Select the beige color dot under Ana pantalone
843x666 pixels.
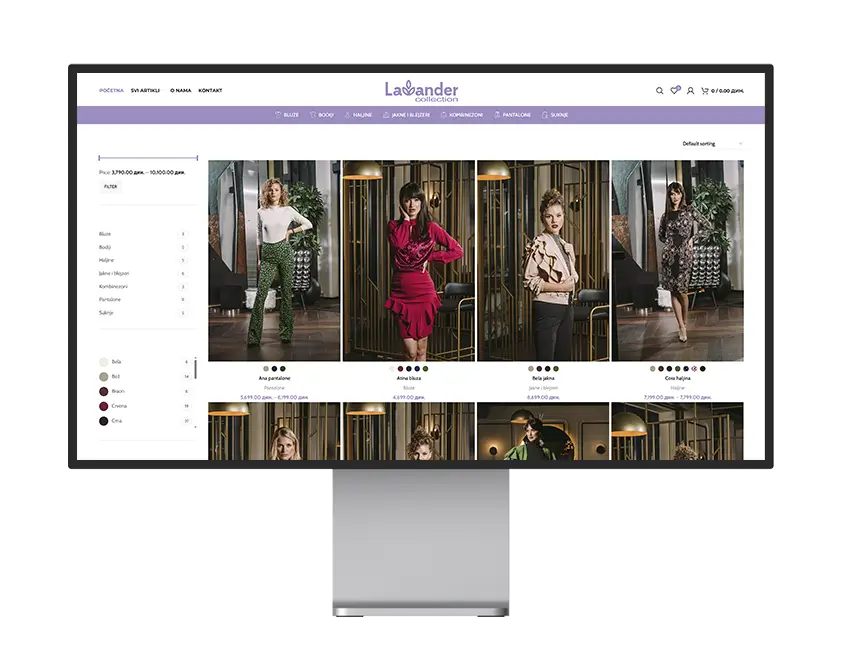point(266,369)
